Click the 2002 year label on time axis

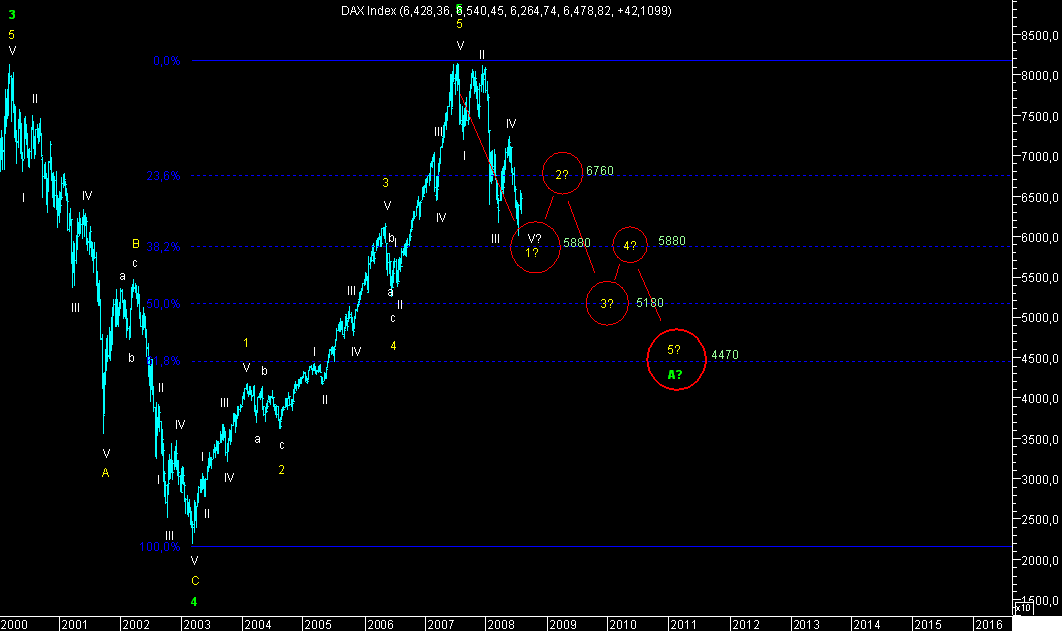[x=135, y=624]
